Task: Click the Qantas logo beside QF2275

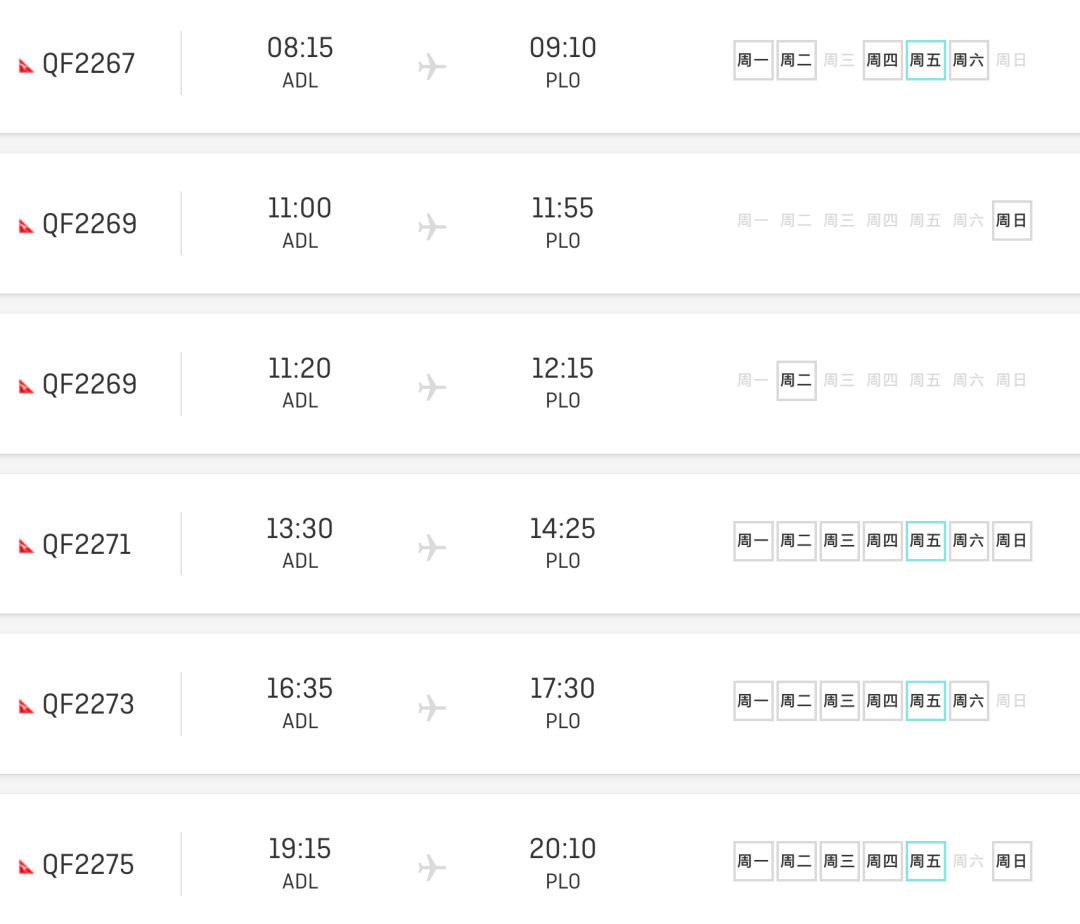Action: coord(27,867)
